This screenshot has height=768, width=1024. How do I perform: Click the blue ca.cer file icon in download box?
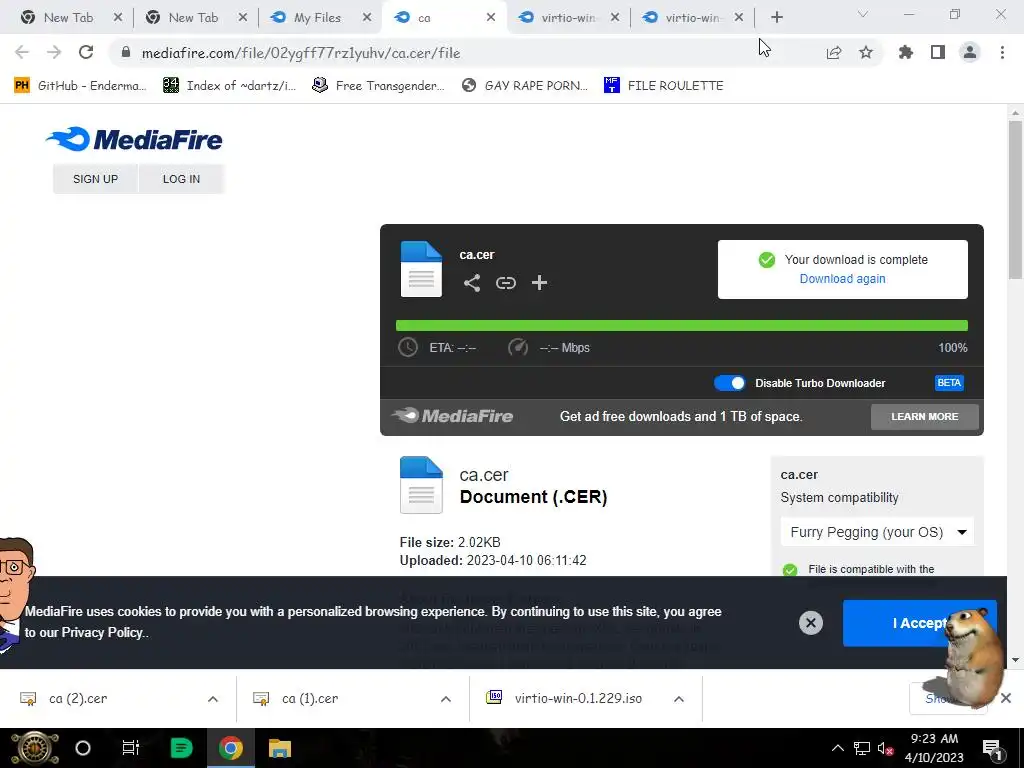[x=421, y=269]
